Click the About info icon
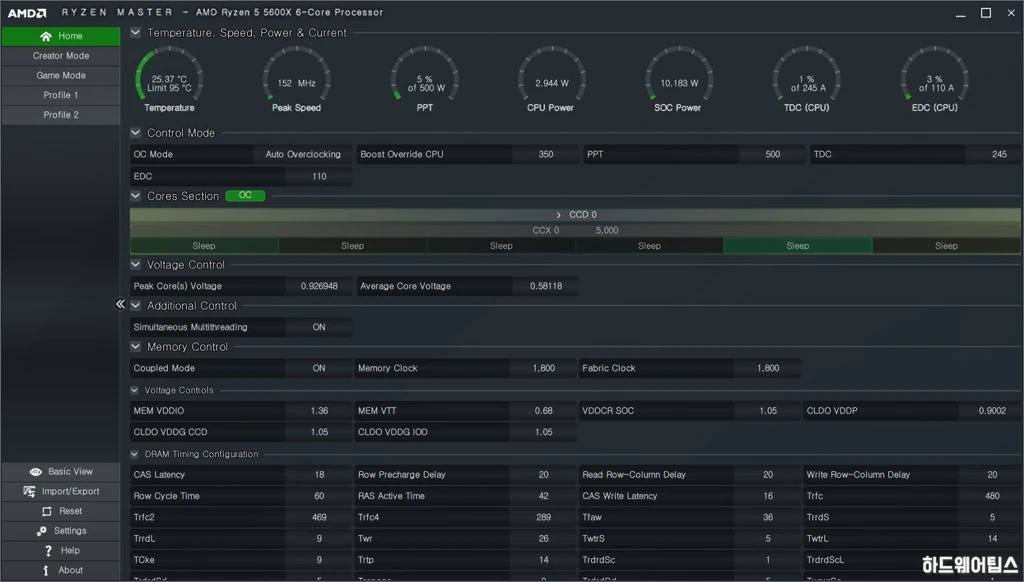This screenshot has height=582, width=1024. (46, 570)
